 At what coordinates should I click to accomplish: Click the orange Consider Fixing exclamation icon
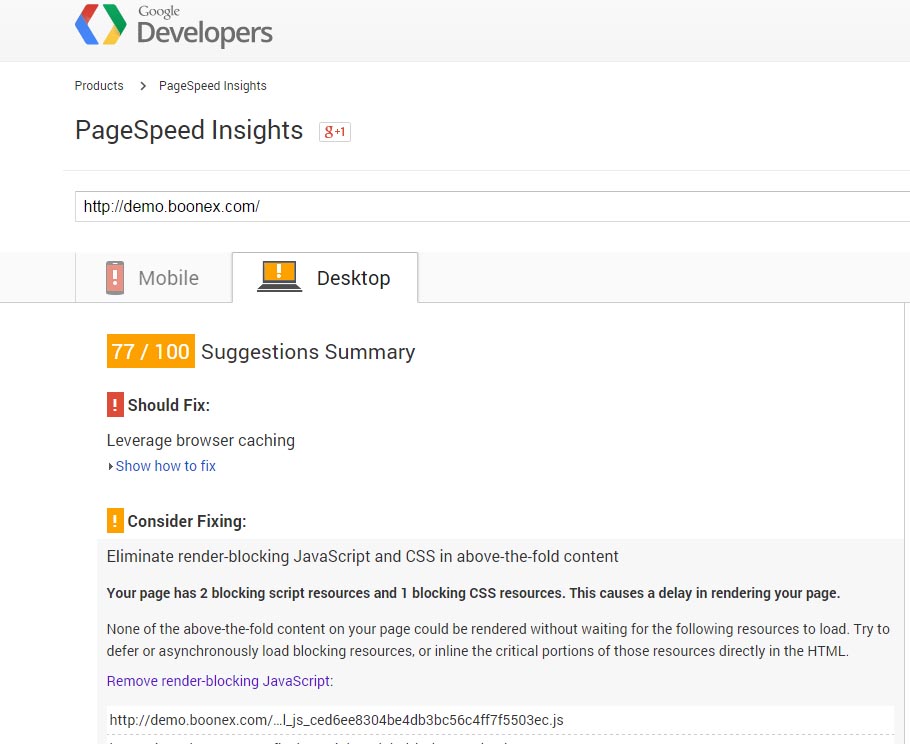(x=115, y=521)
